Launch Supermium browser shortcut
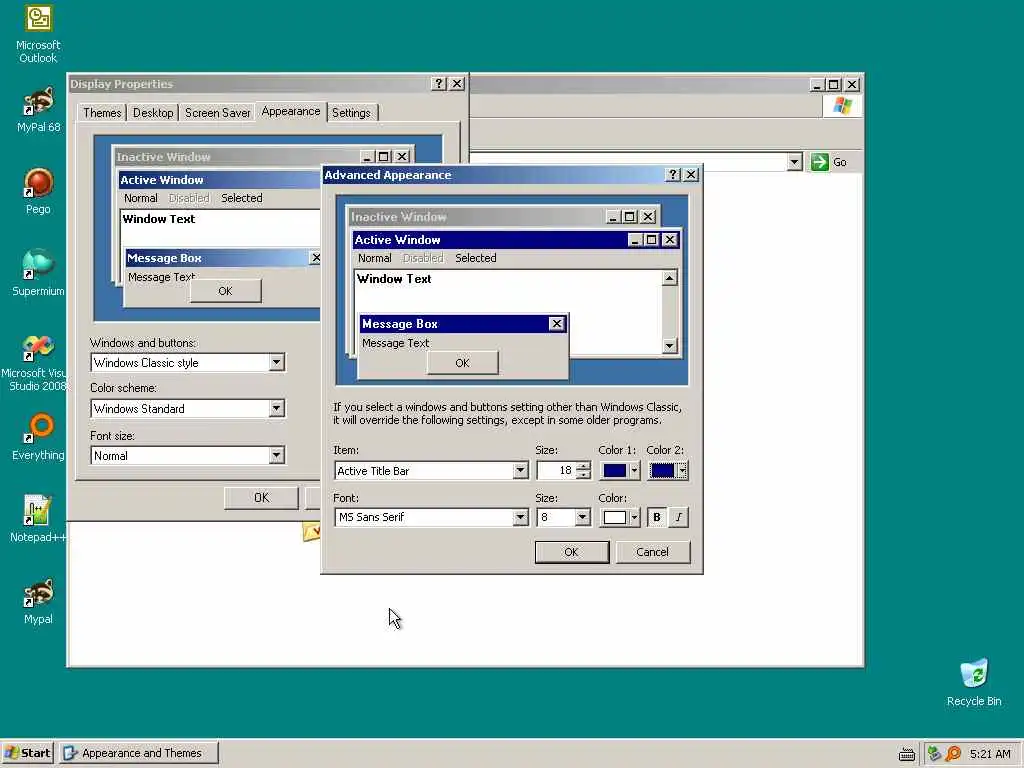Viewport: 1024px width, 768px height. pos(38,273)
